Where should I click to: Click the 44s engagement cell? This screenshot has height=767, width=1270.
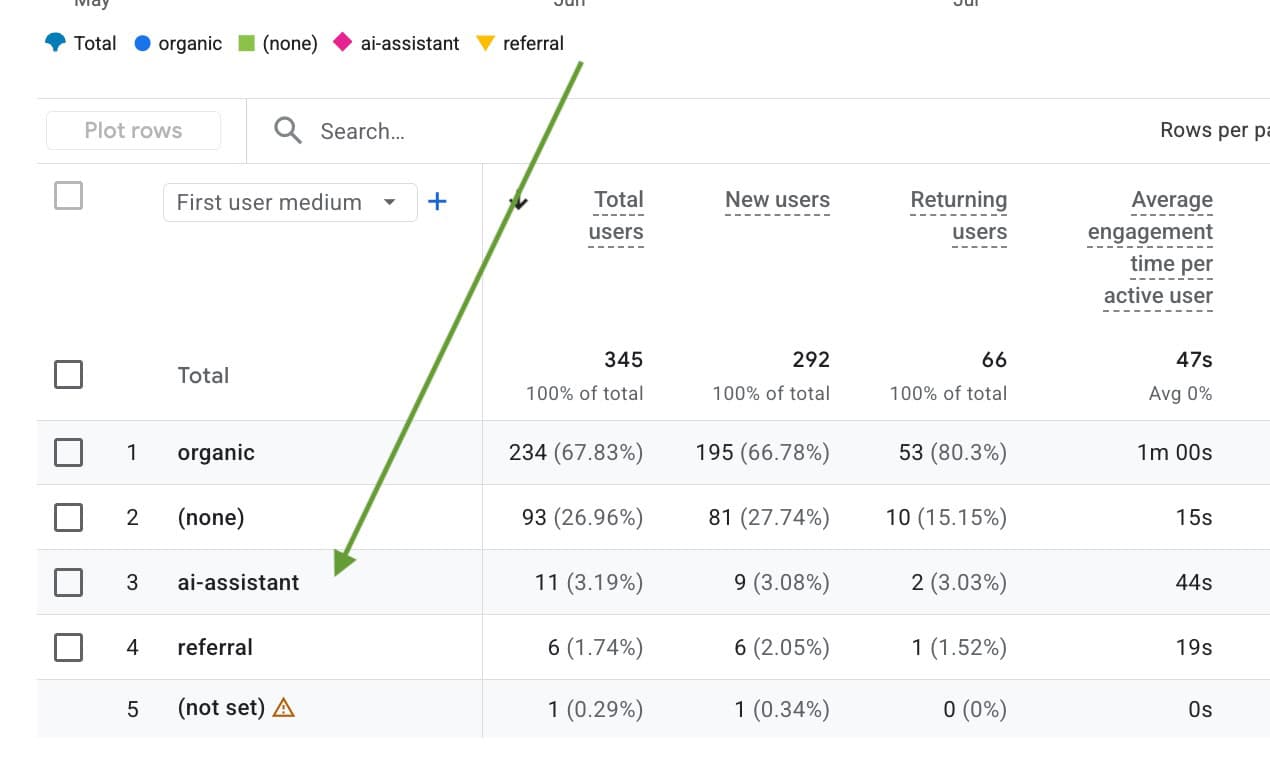[1194, 582]
